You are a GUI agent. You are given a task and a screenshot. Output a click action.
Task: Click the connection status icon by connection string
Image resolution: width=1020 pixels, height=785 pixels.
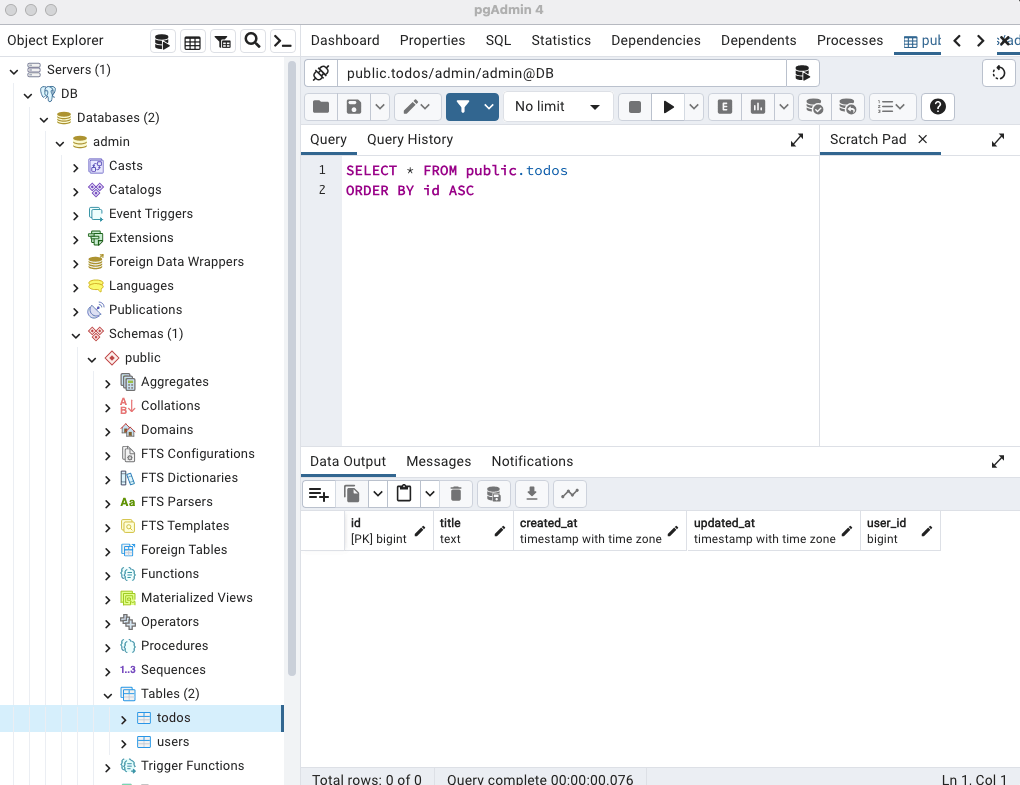[321, 73]
